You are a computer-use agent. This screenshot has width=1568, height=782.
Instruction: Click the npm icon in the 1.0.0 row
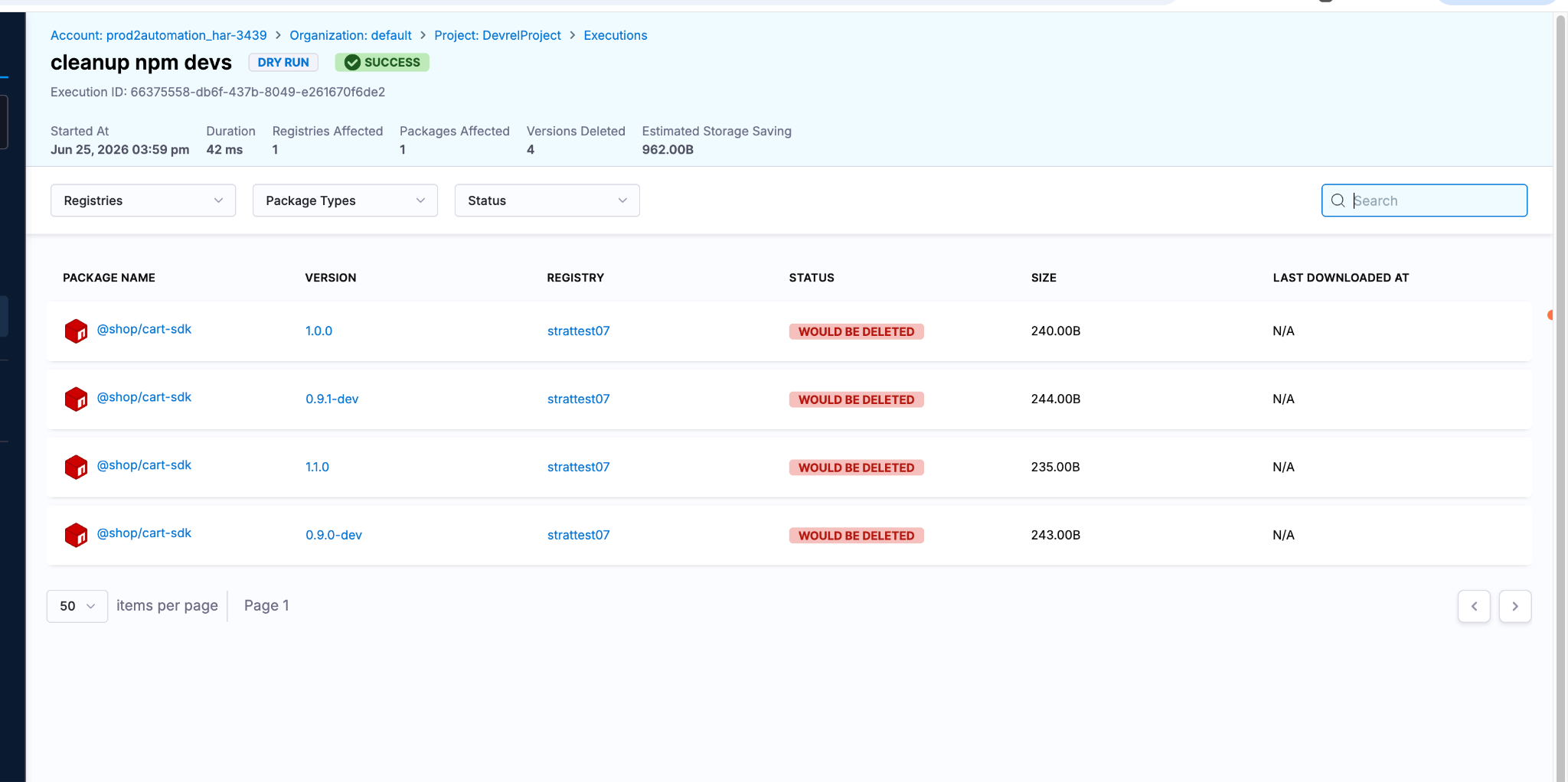tap(76, 331)
